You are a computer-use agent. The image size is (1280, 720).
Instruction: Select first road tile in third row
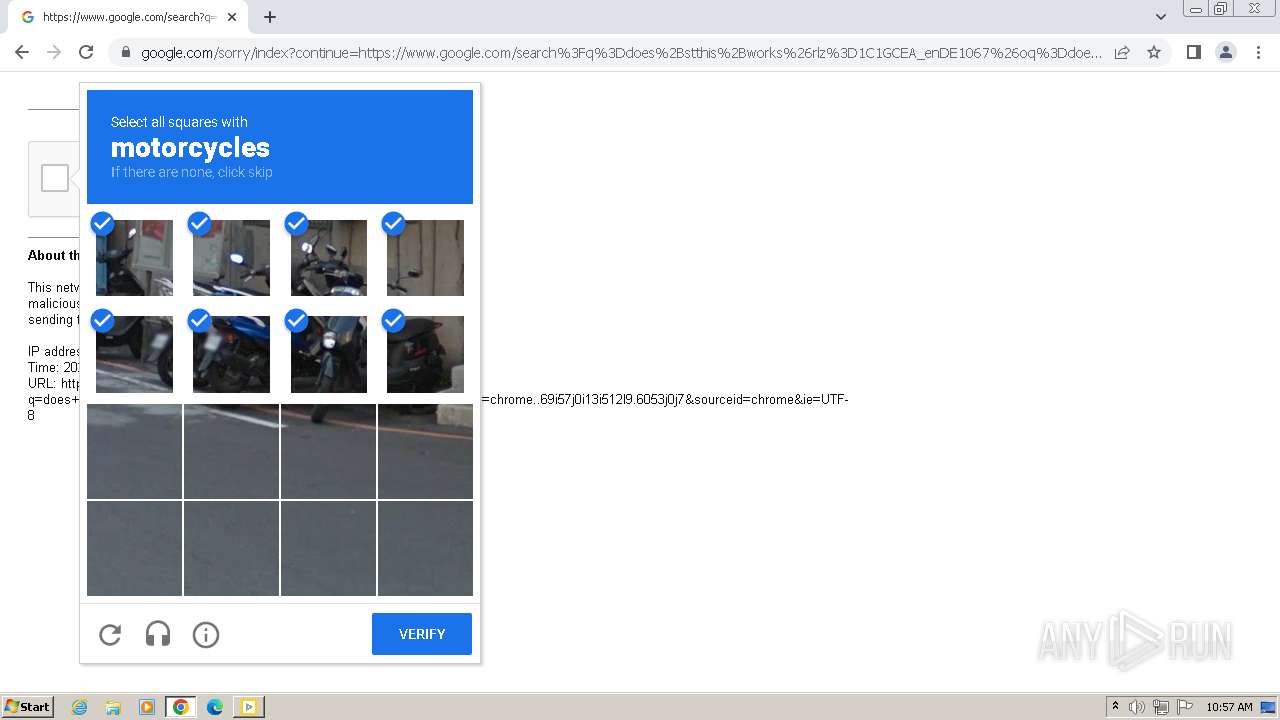(x=134, y=451)
